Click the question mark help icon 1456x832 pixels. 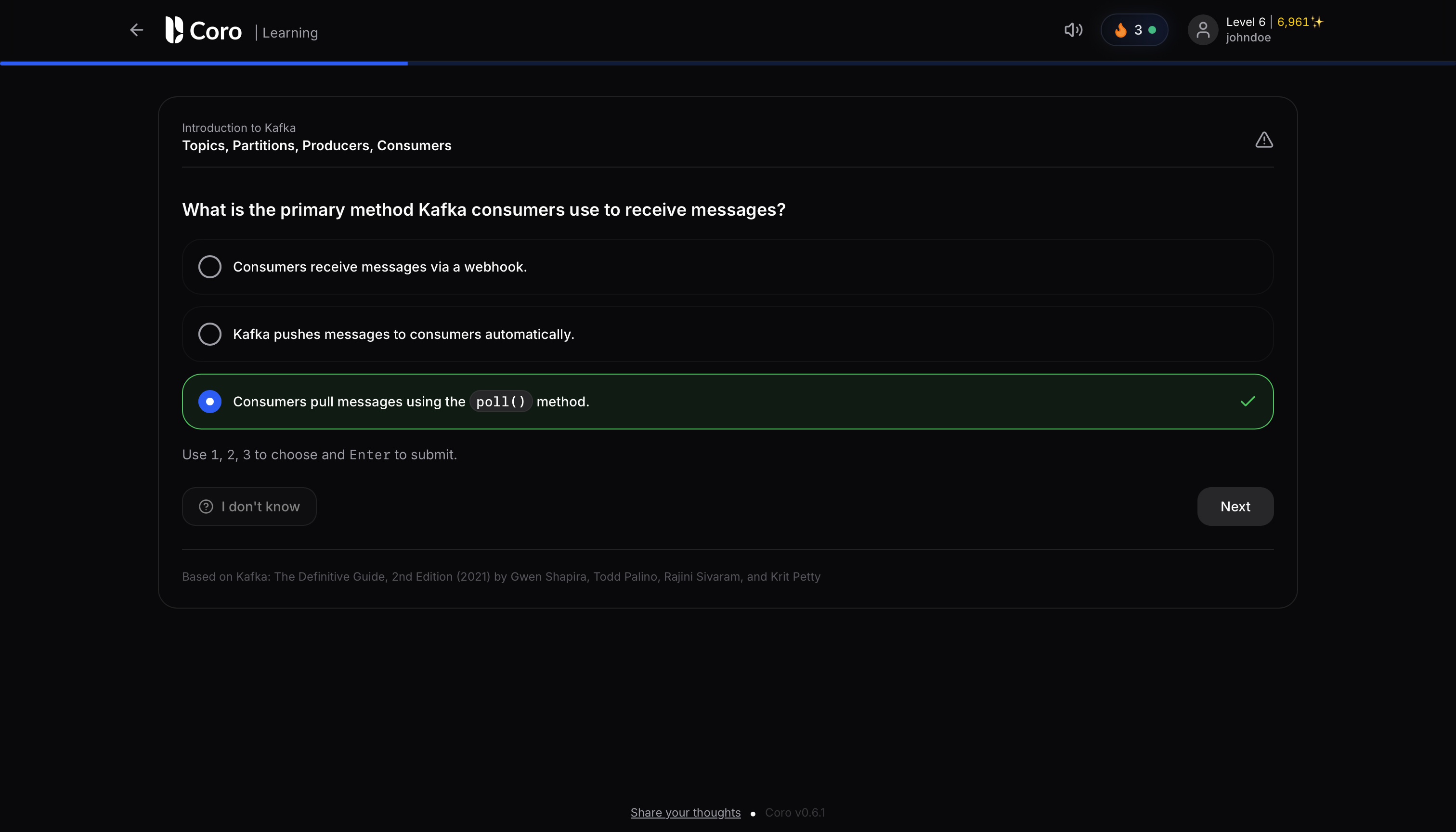[206, 507]
